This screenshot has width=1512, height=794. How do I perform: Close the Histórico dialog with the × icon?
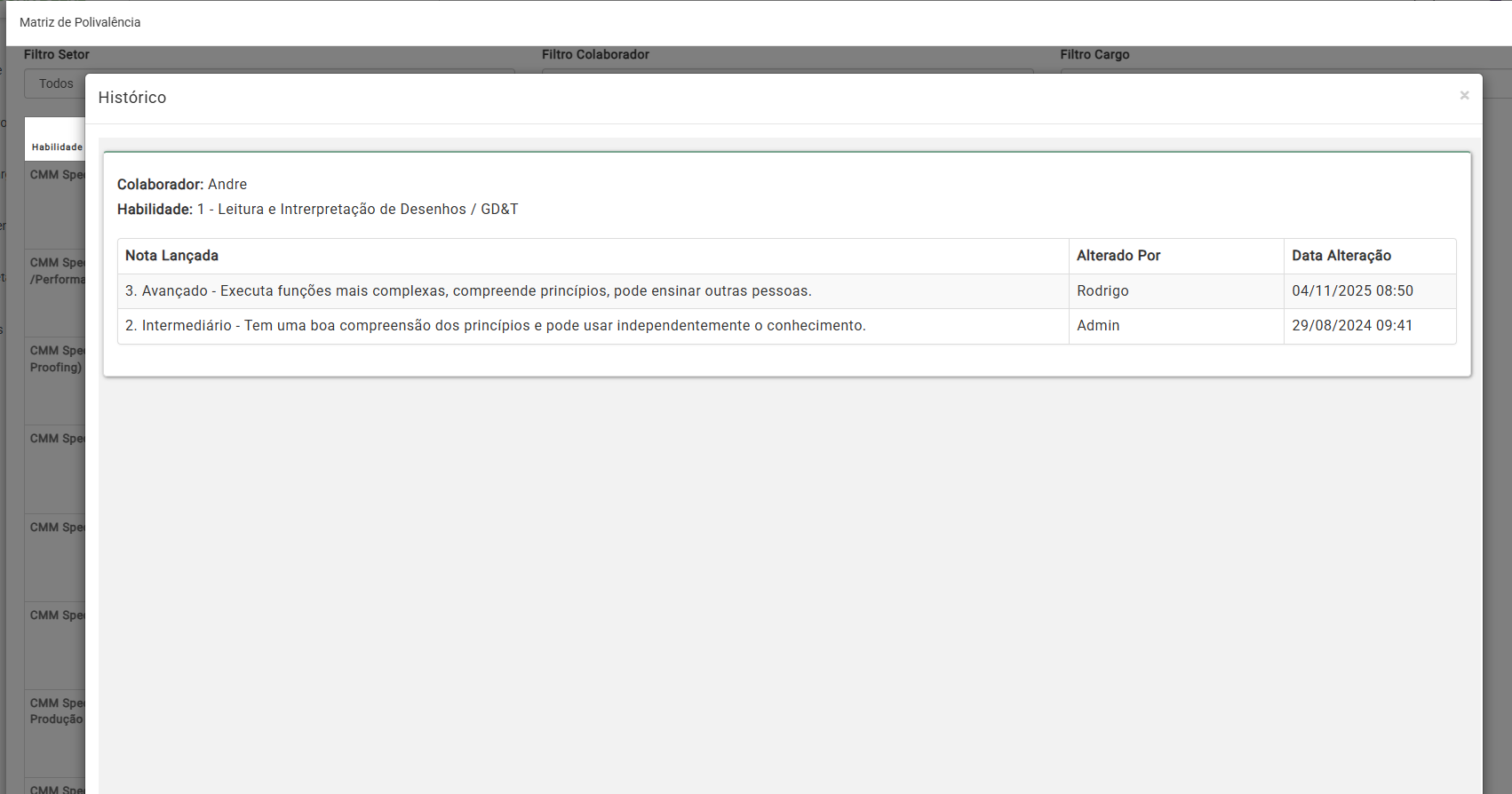1464,96
